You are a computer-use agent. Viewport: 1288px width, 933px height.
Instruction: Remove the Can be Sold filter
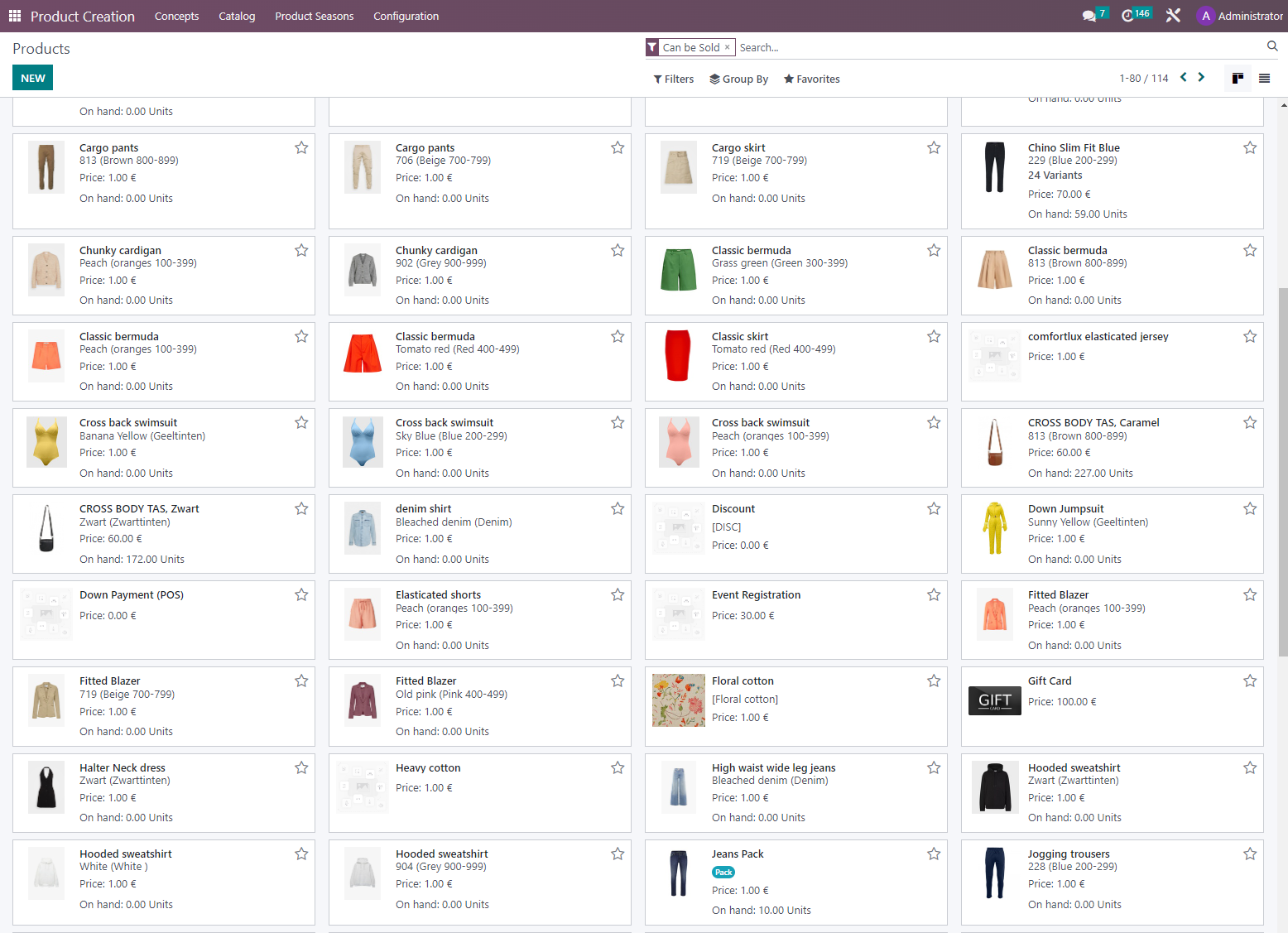[x=728, y=47]
